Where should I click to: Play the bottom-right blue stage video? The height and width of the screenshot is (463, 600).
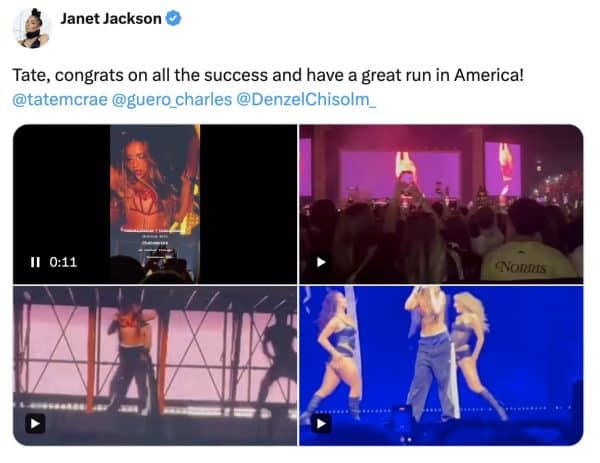tap(321, 424)
